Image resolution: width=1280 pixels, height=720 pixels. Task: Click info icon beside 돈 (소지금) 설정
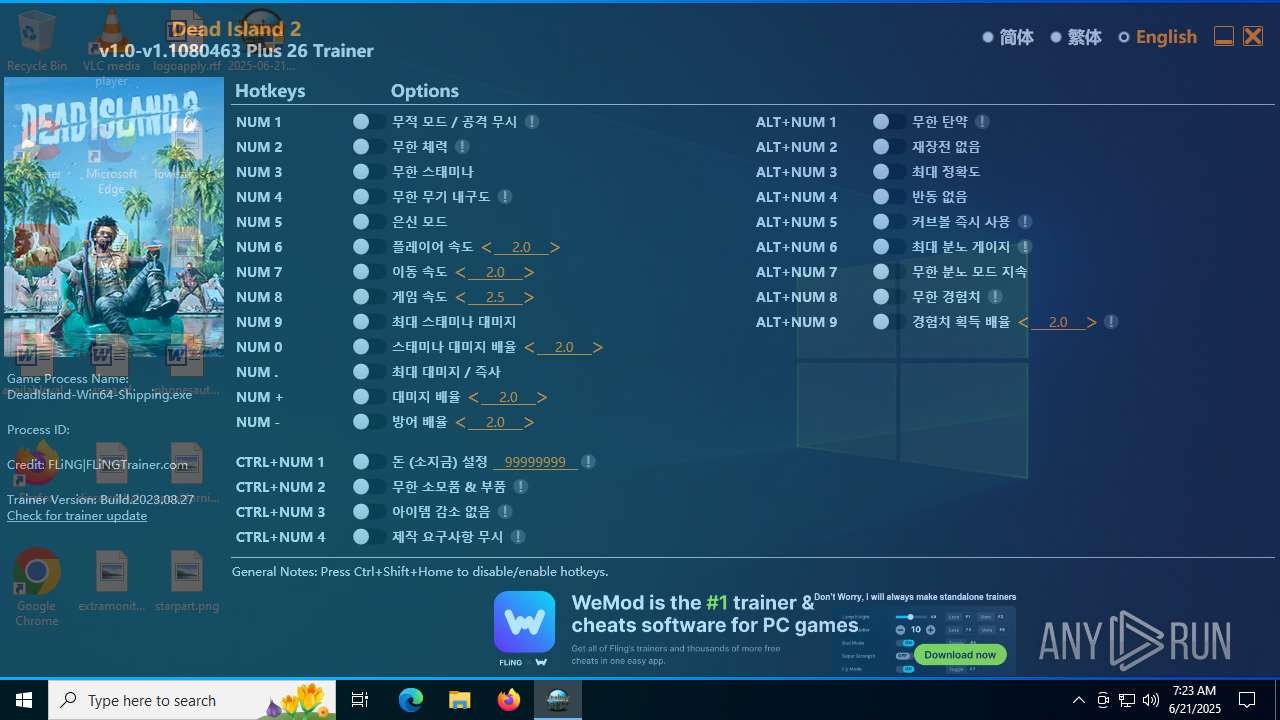588,462
